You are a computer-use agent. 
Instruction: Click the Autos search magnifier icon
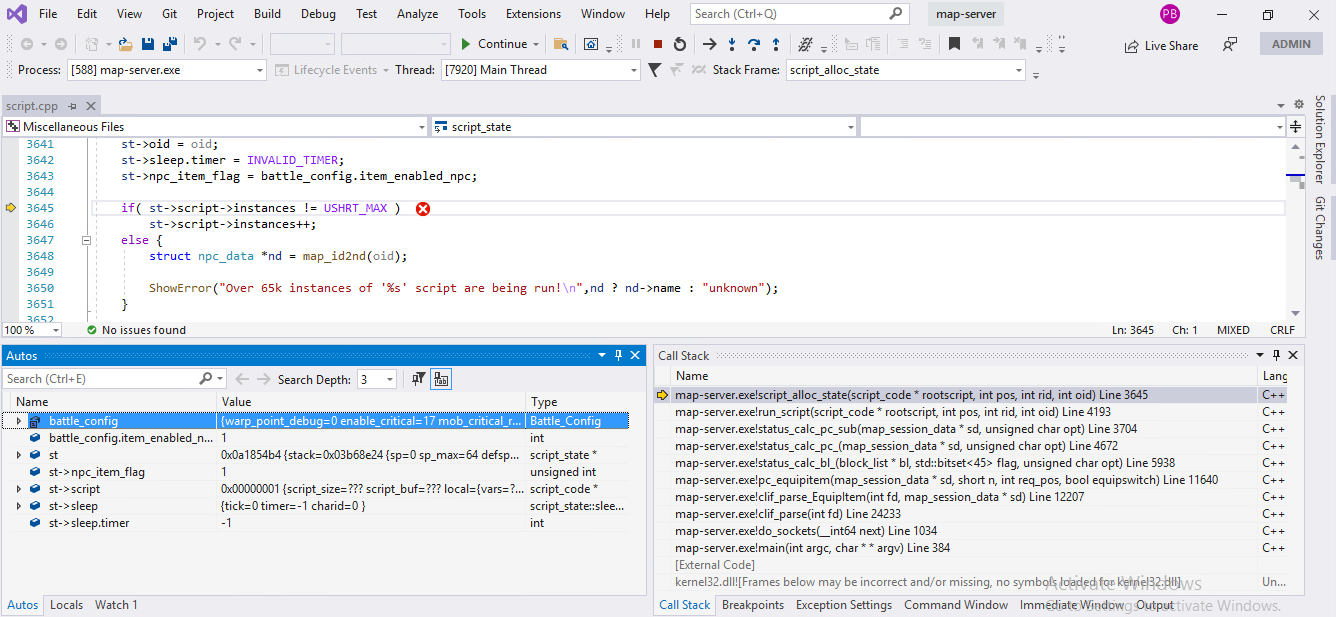pyautogui.click(x=205, y=379)
